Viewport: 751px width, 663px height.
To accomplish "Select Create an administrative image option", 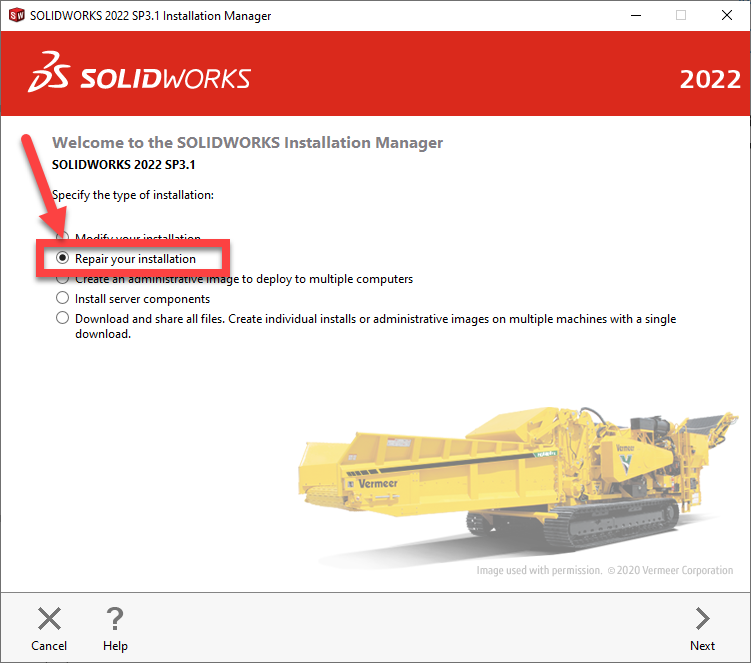I will 62,279.
